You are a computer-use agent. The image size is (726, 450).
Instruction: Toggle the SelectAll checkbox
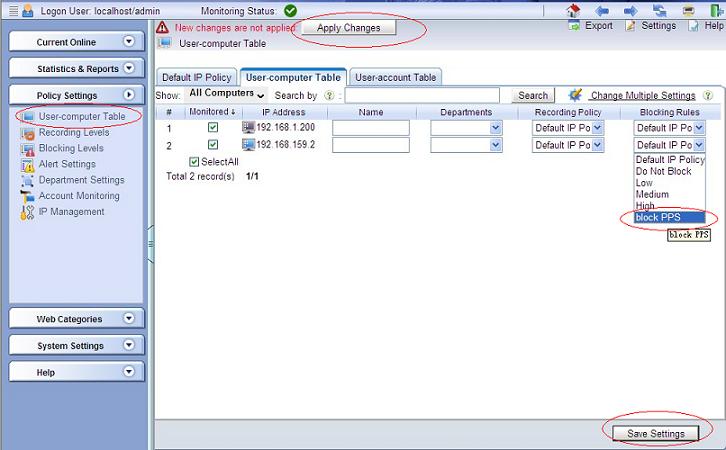[x=194, y=162]
